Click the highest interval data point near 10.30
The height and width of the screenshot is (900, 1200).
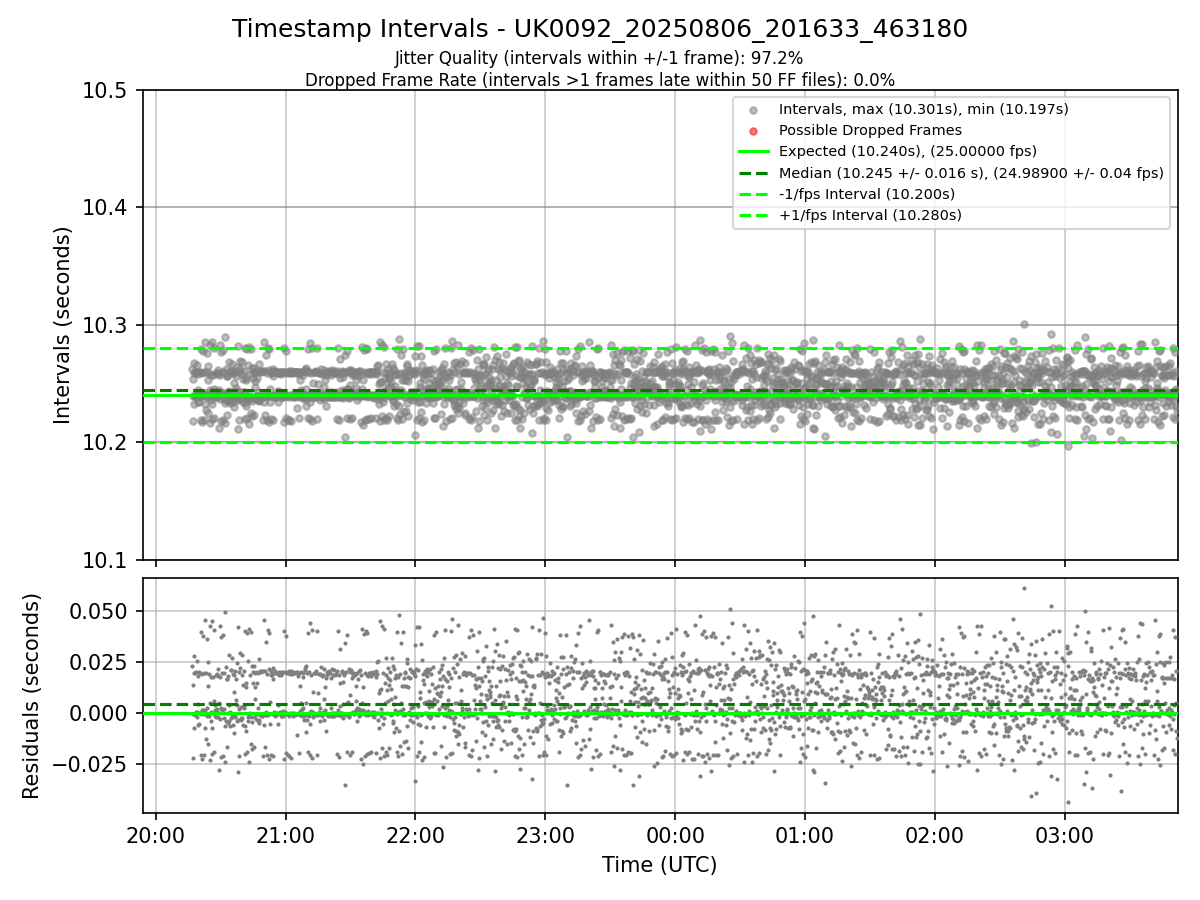tap(1024, 324)
